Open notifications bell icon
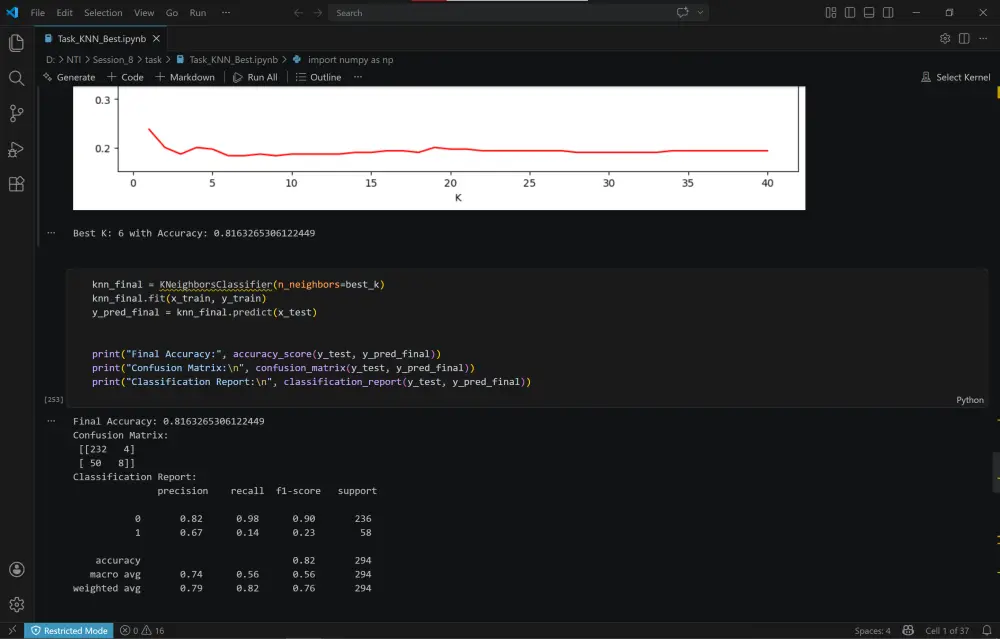 (x=987, y=631)
